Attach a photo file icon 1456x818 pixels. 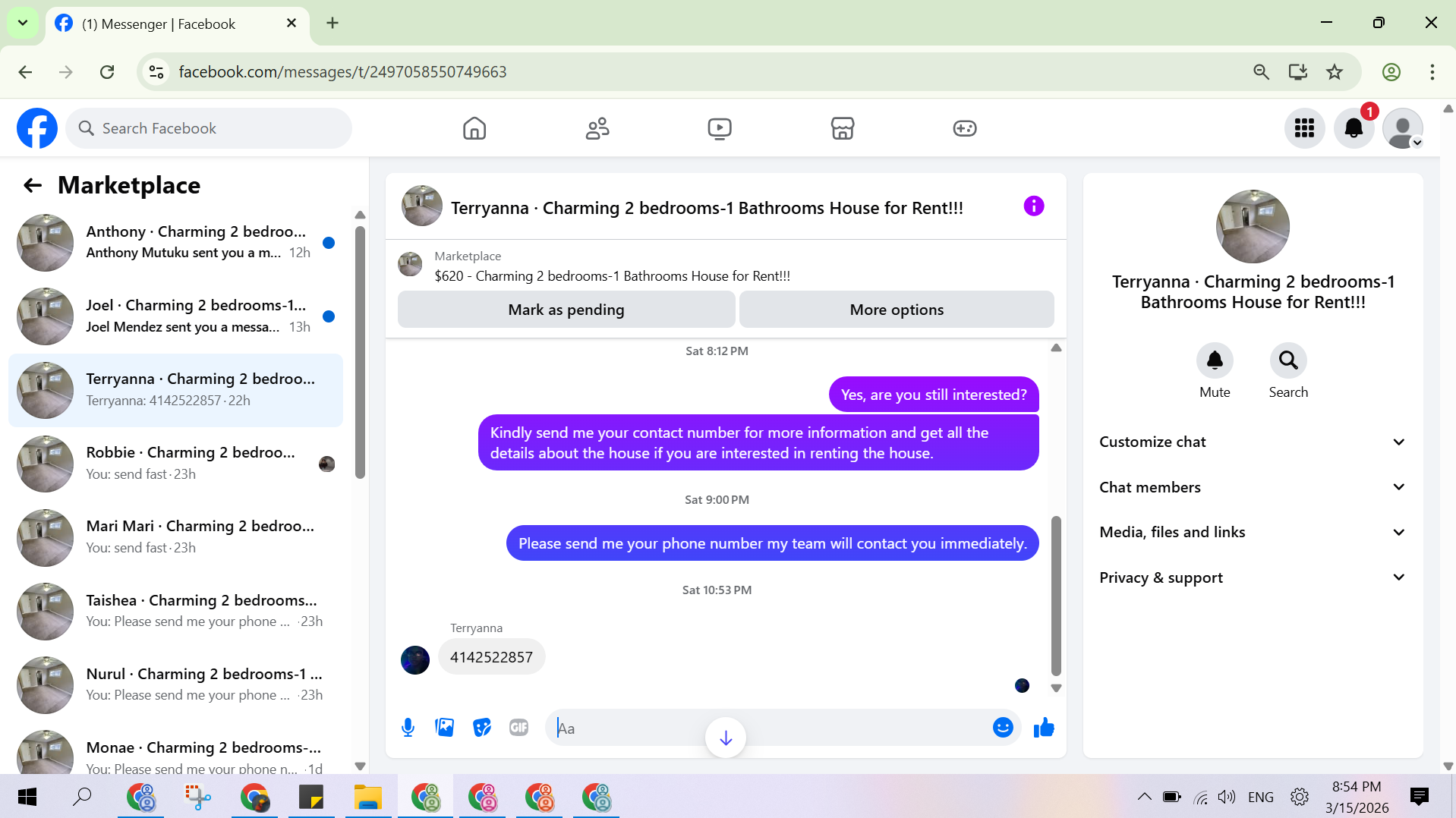445,728
